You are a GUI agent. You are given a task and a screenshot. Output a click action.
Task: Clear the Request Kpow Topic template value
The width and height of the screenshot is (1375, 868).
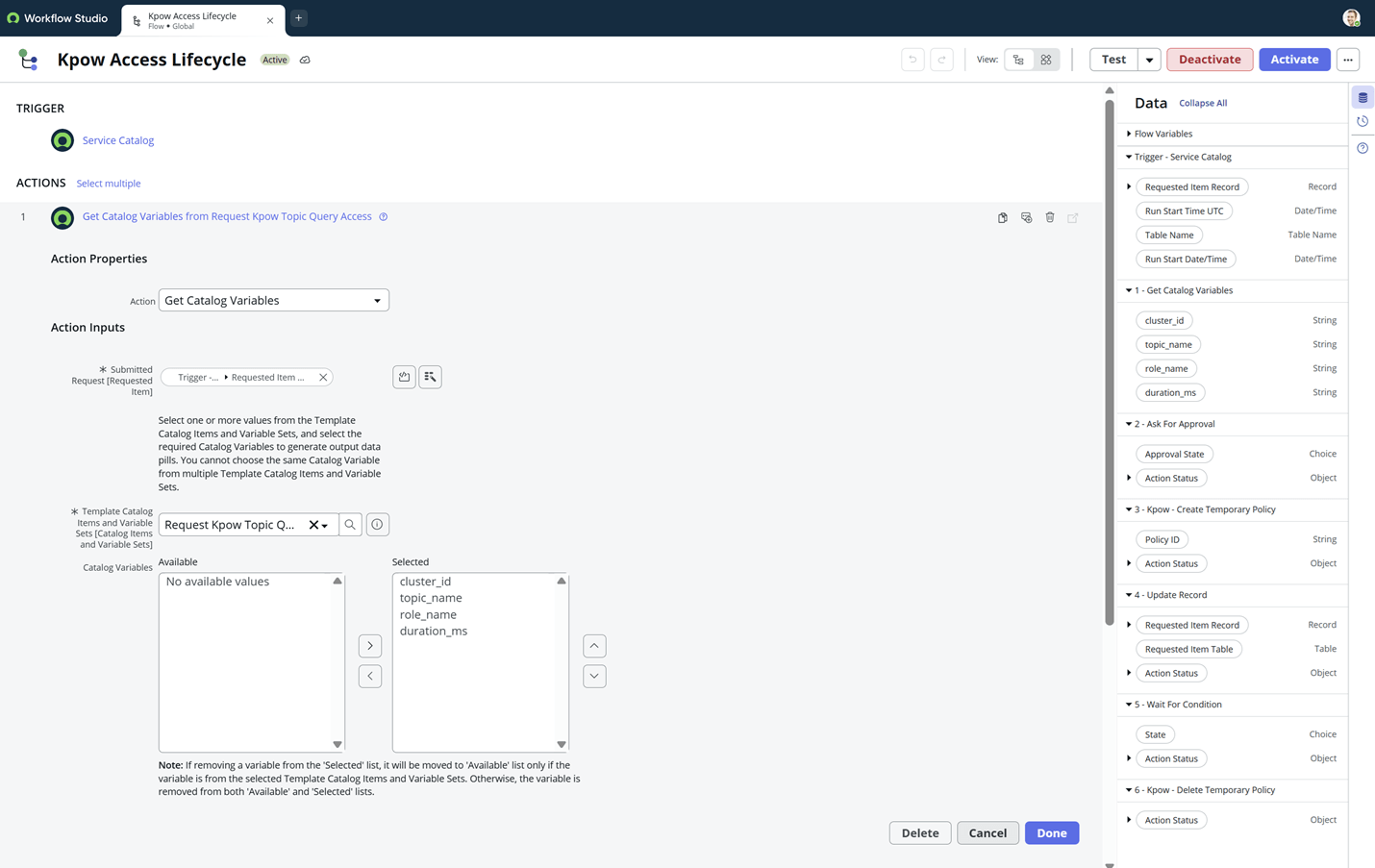(x=313, y=525)
